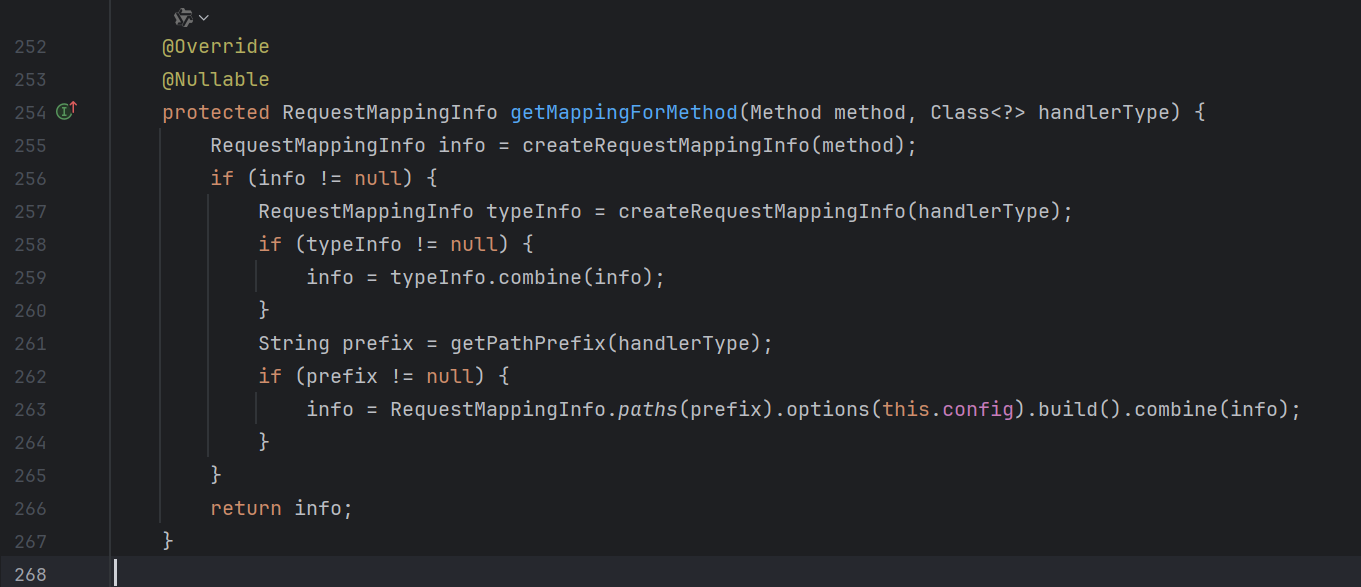This screenshot has height=587, width=1361.
Task: Open the dropdown chevron beside the AI inlay icon
Action: (x=204, y=17)
